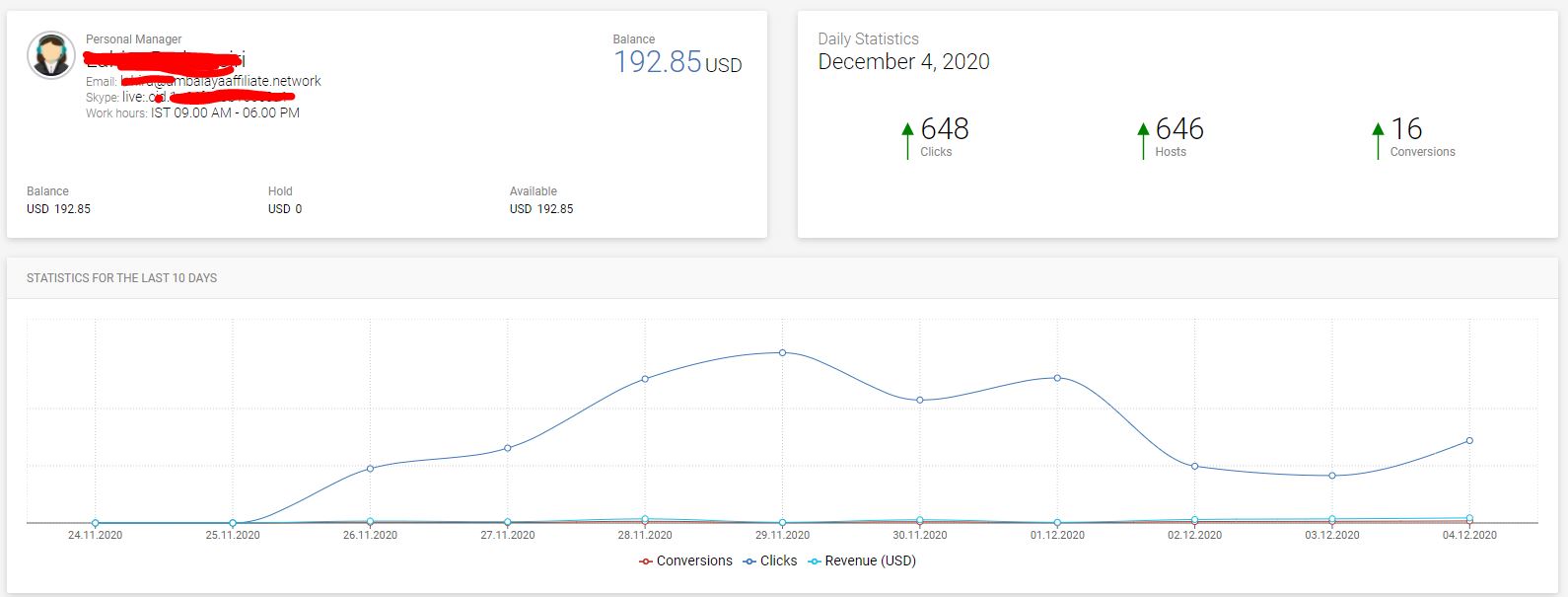This screenshot has width=1568, height=597.
Task: Click the manager's email address link
Action: 221,81
